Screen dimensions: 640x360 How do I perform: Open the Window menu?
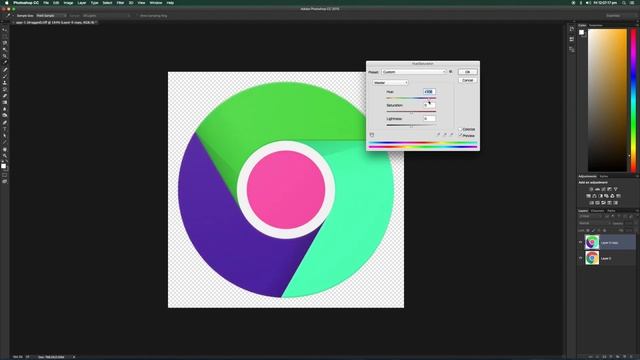(156, 3)
